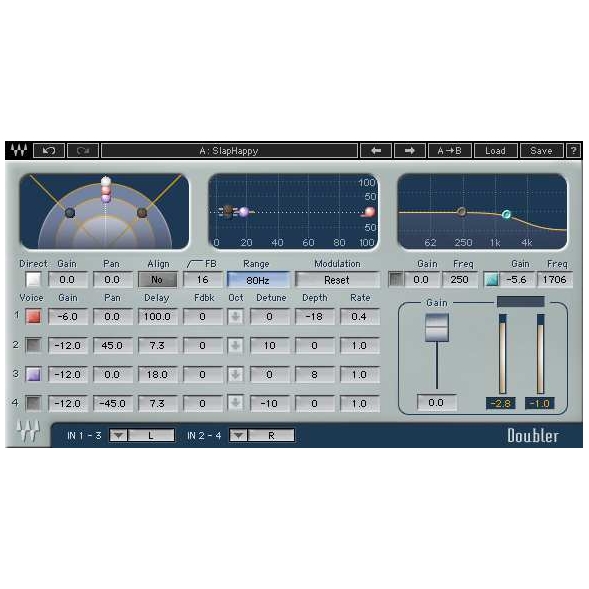Click the Save button
The image size is (589, 589).
(x=541, y=151)
